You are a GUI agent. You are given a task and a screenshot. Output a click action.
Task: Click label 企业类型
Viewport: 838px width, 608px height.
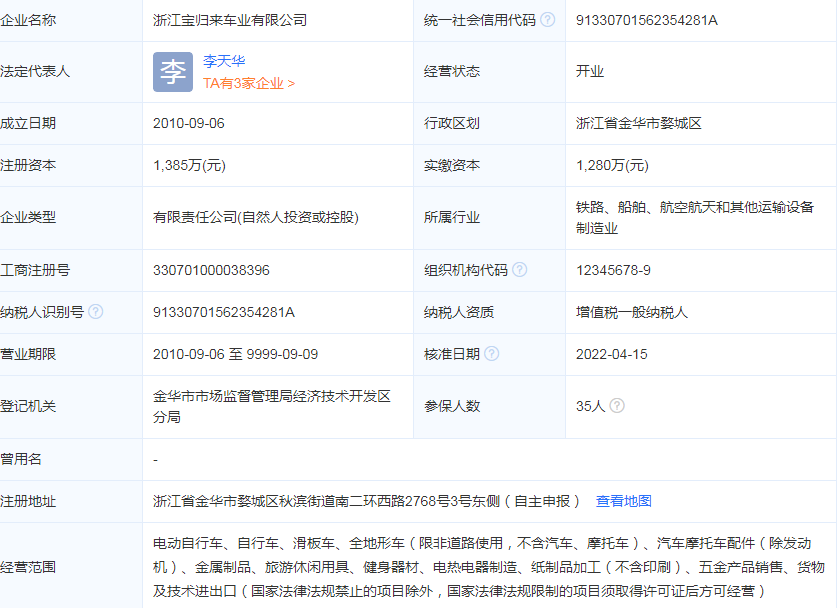28,217
